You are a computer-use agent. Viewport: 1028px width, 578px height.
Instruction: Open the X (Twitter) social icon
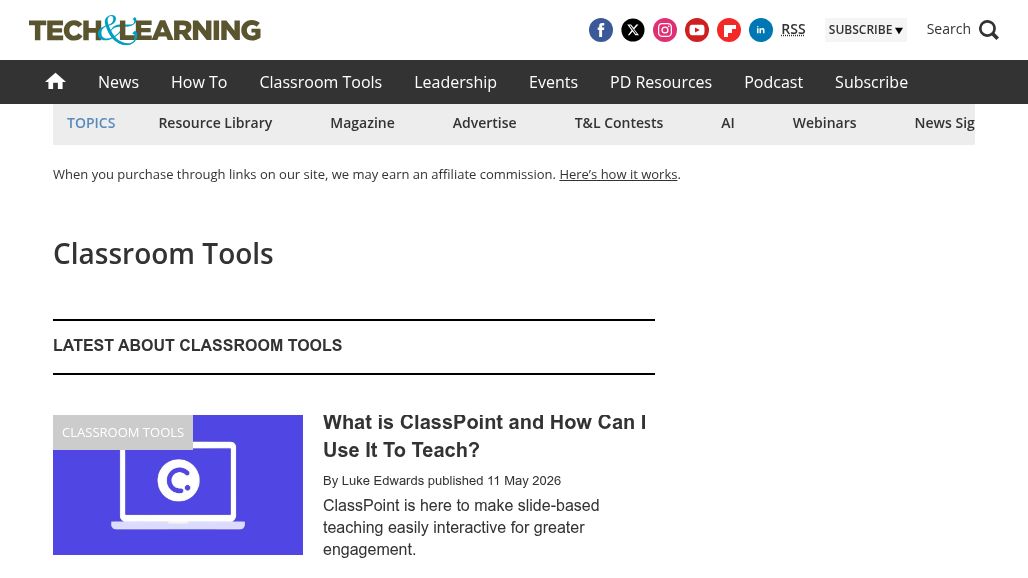pyautogui.click(x=633, y=30)
